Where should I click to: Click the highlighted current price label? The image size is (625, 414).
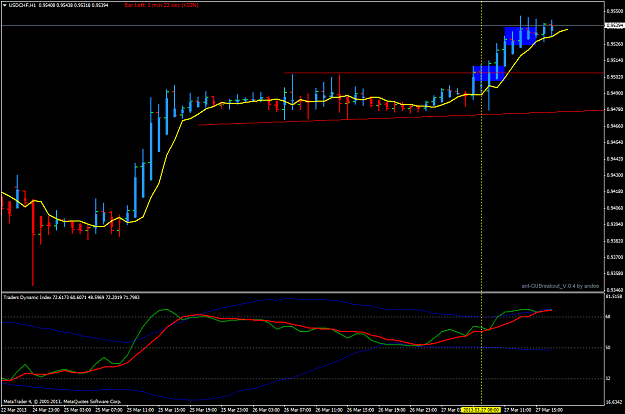tap(614, 26)
